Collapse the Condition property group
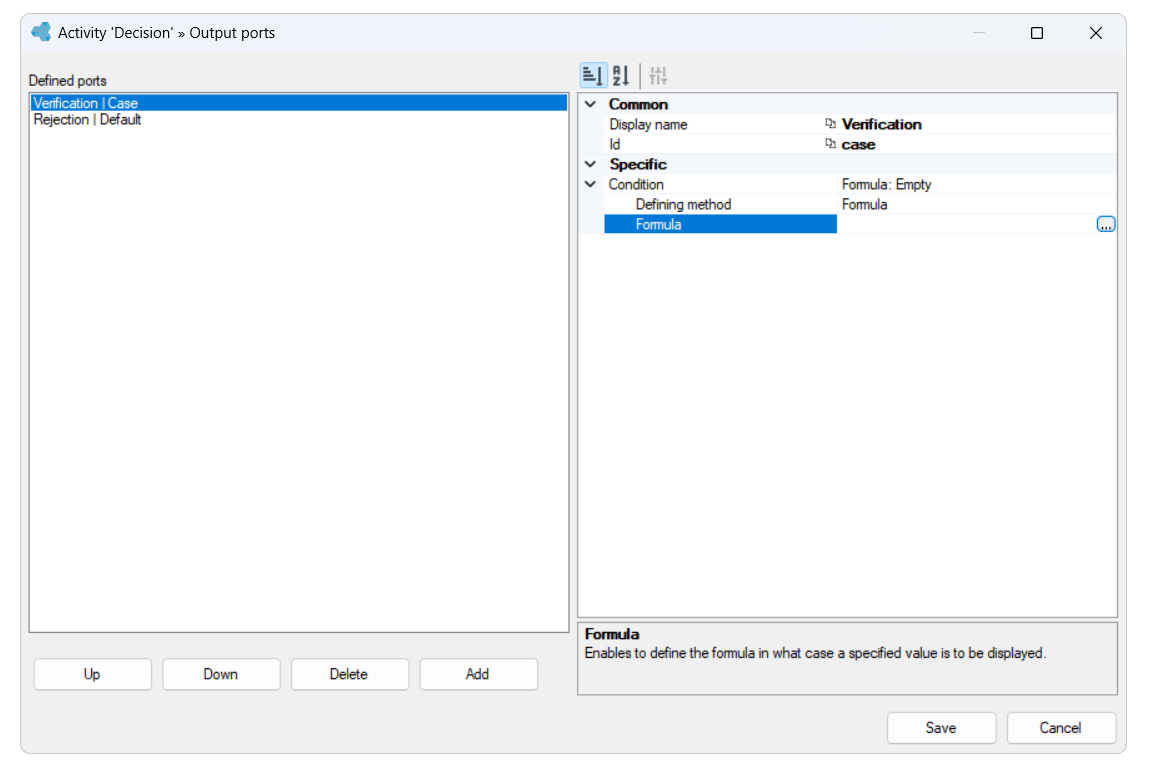Viewport: 1158px width, 767px height. [590, 184]
